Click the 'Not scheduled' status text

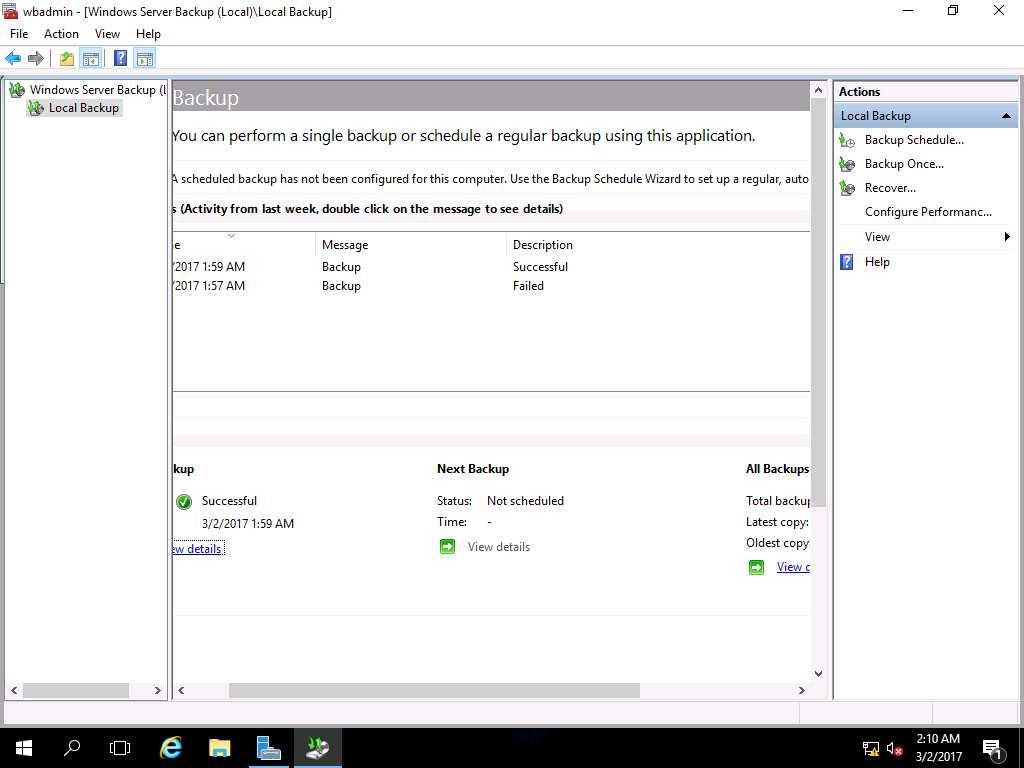pos(525,501)
